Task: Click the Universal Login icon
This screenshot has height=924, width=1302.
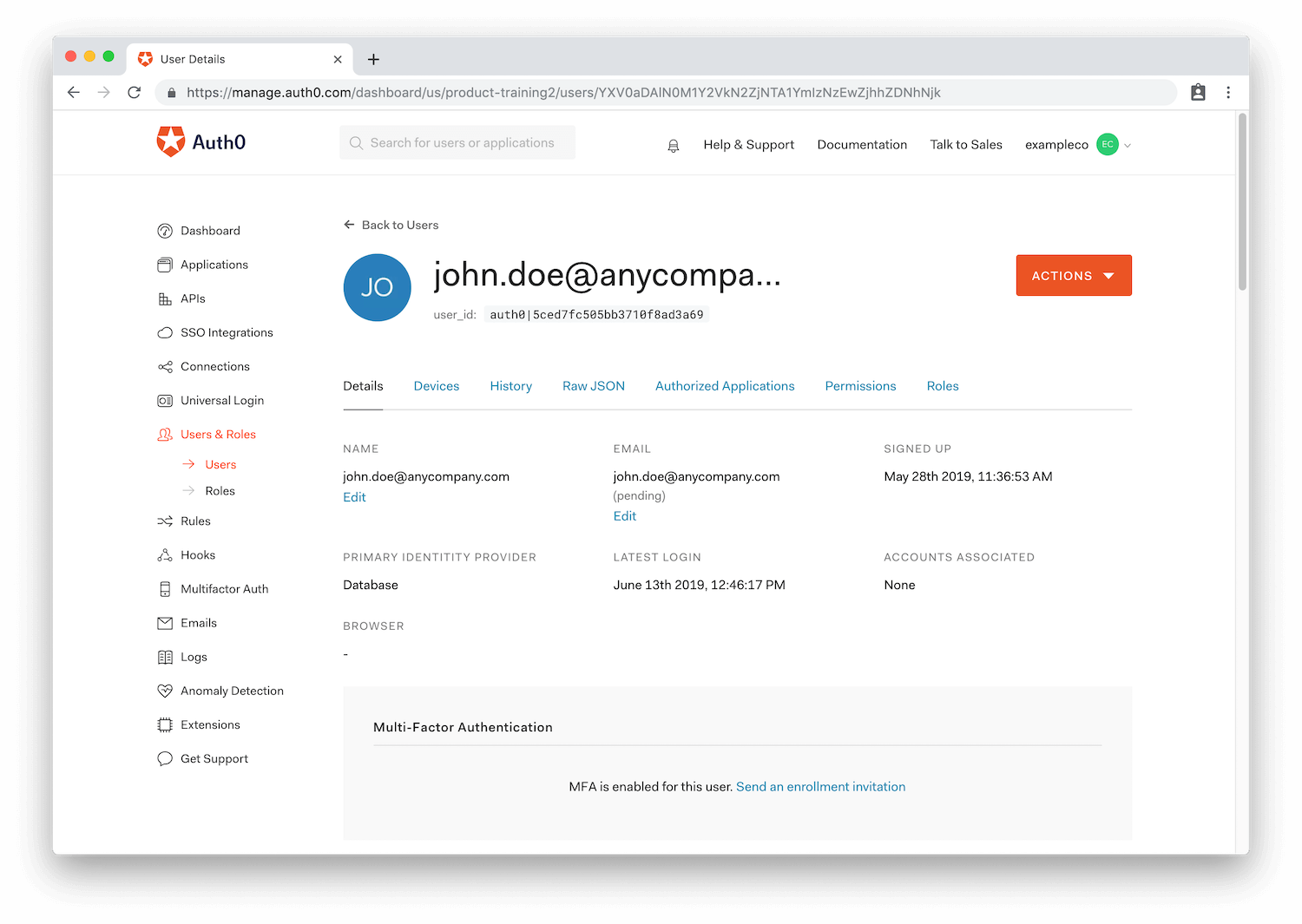Action: point(165,400)
